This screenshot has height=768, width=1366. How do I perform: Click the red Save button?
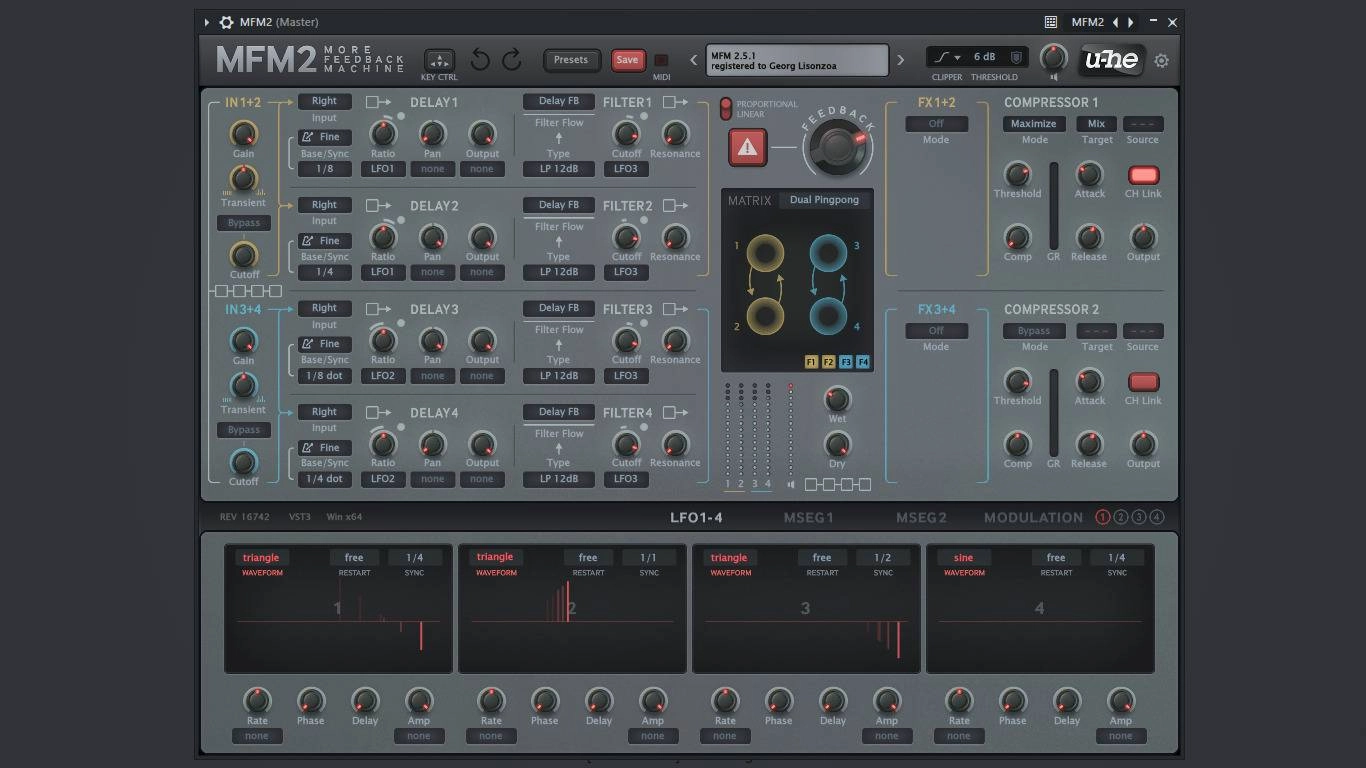pyautogui.click(x=628, y=60)
